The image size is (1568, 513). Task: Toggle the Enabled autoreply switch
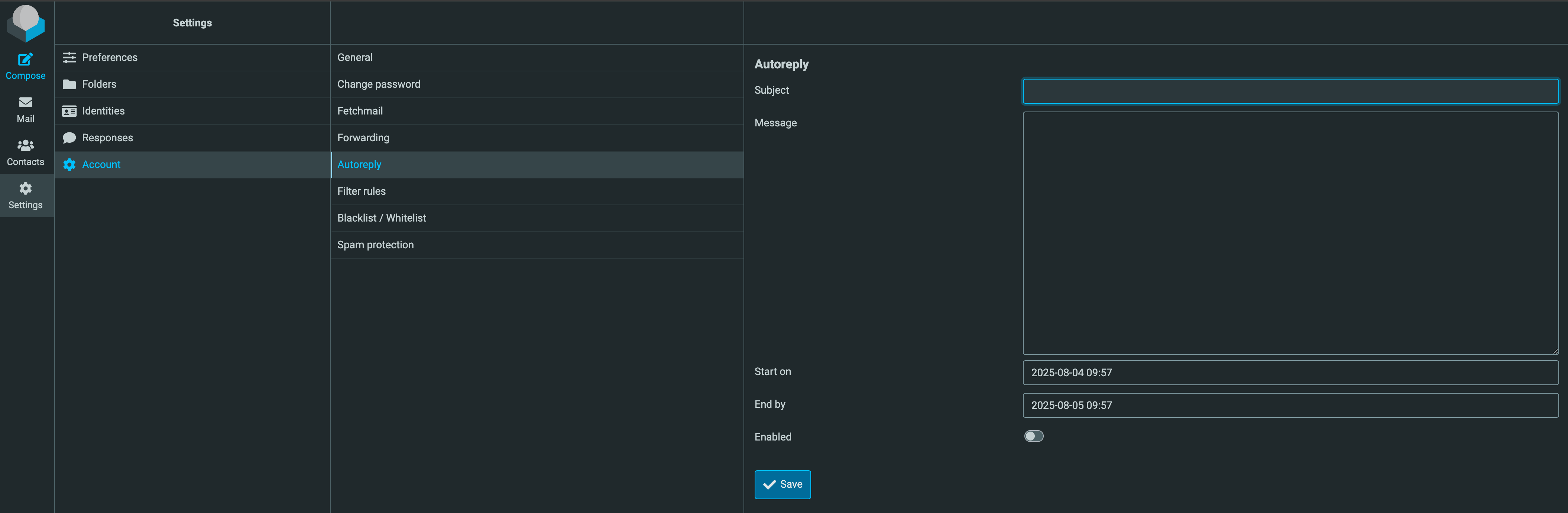[1033, 436]
